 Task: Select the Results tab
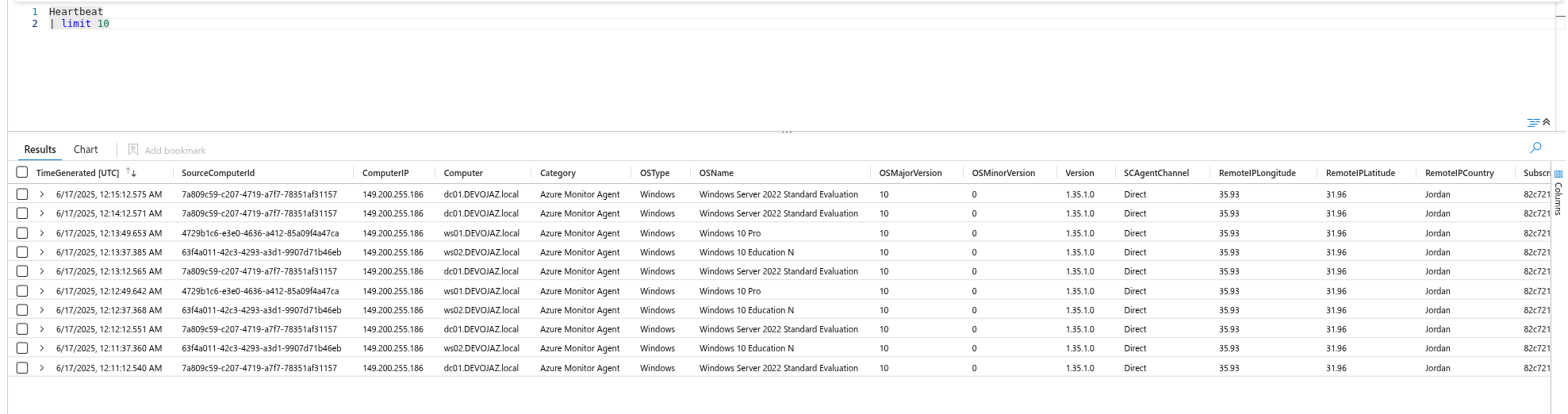coord(40,149)
